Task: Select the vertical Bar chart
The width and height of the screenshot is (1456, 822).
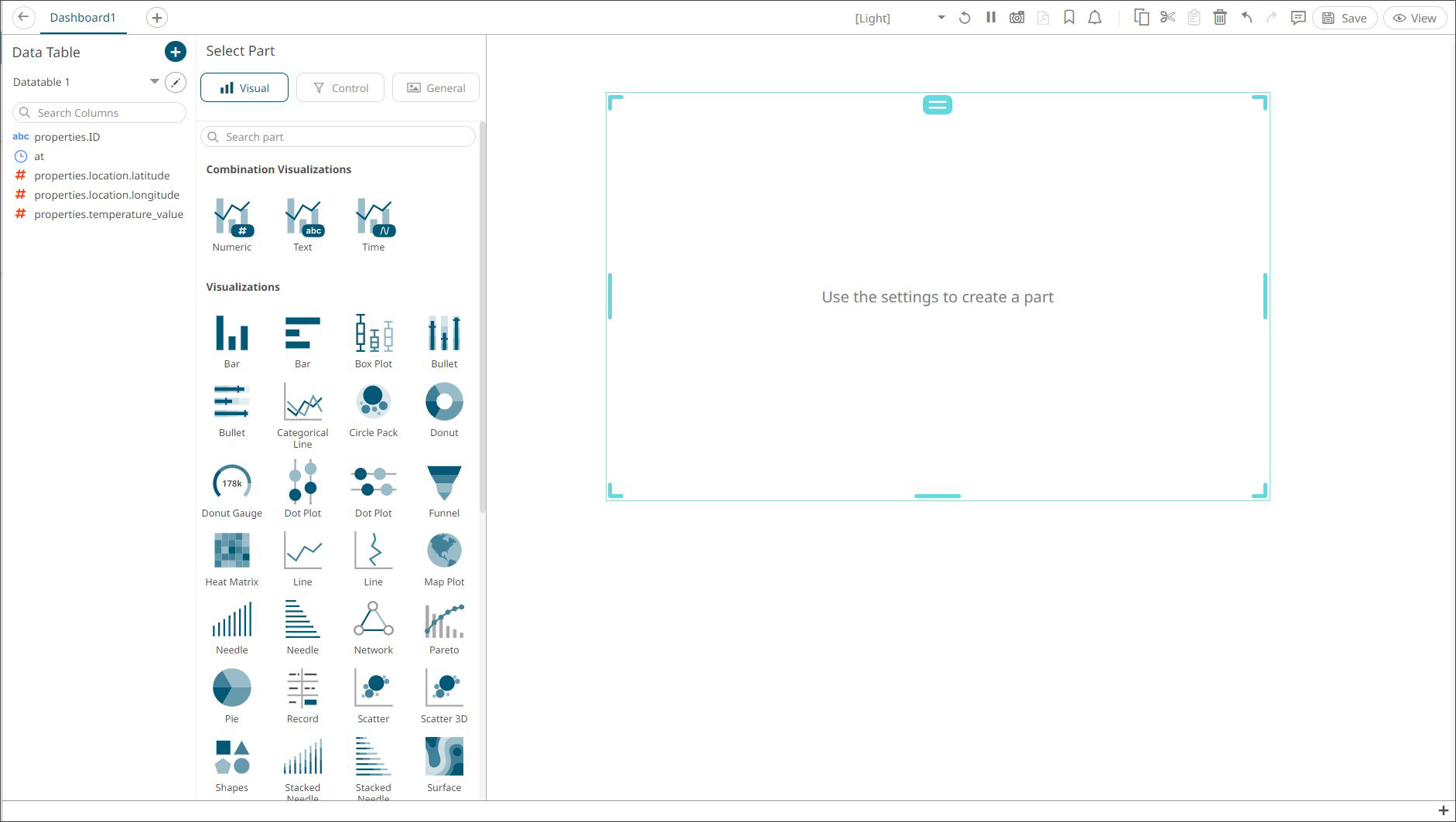Action: (232, 342)
